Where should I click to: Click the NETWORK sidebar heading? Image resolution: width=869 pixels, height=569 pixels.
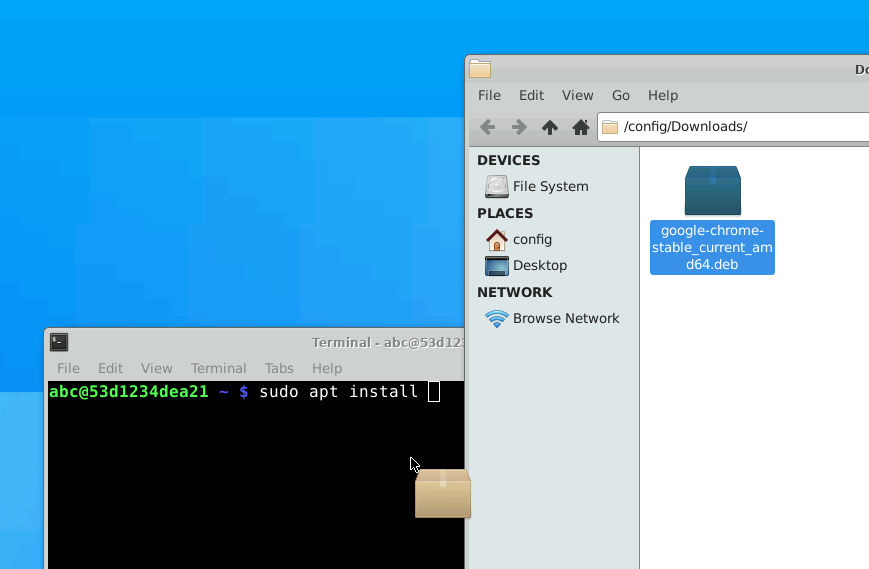point(514,292)
